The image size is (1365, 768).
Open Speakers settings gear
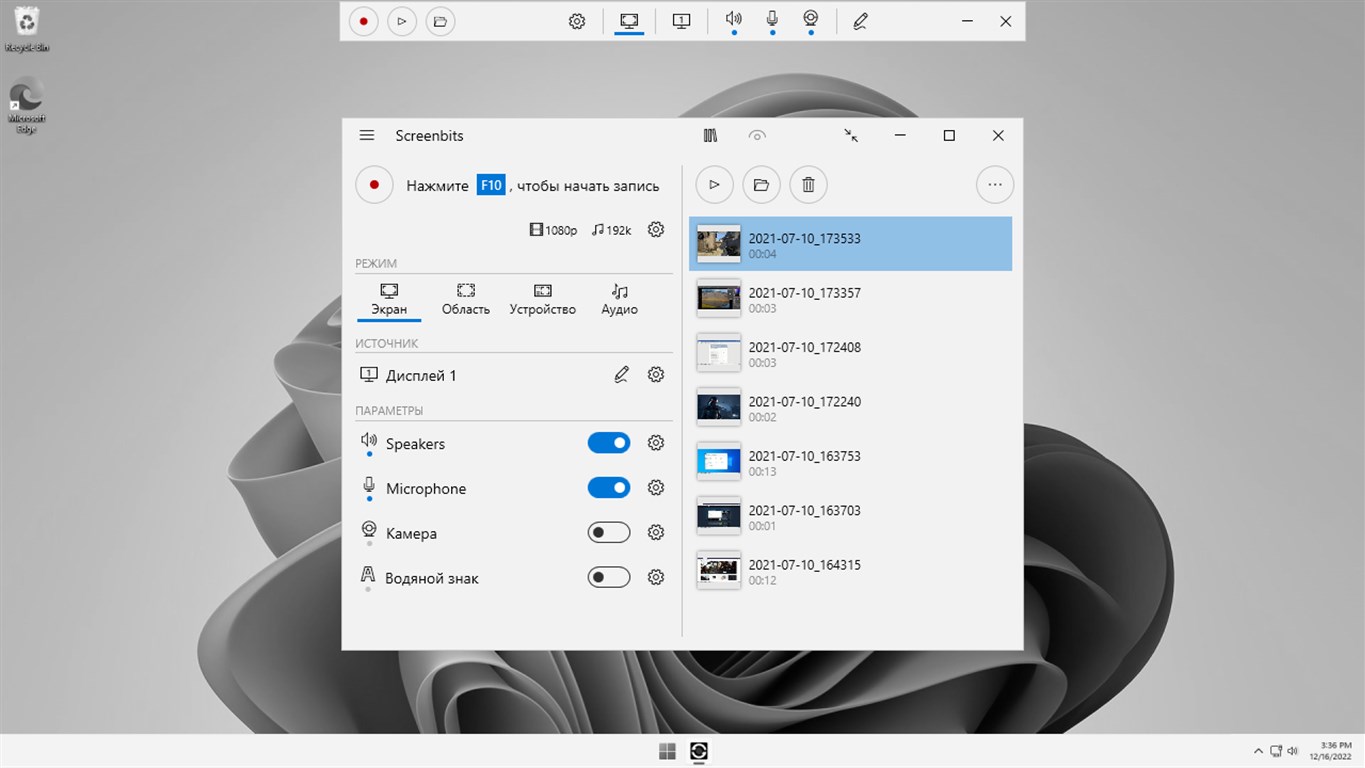(656, 443)
